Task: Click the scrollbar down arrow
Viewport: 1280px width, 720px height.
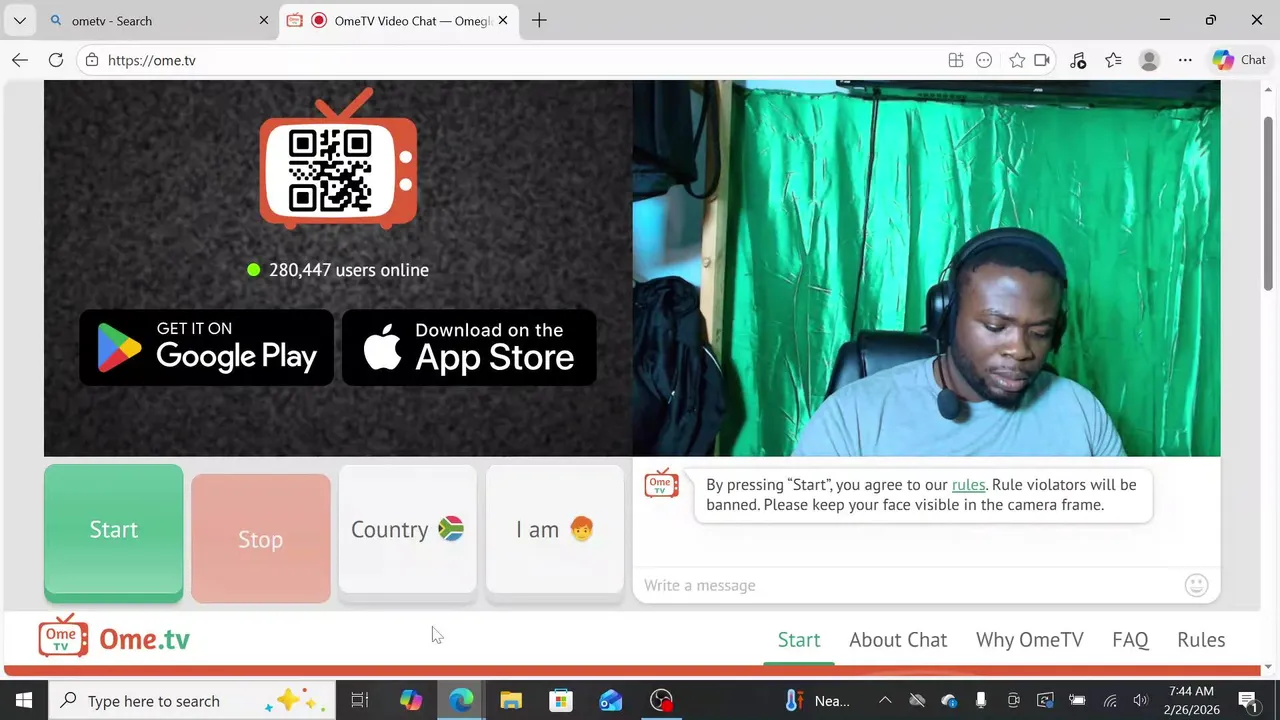Action: click(1269, 667)
